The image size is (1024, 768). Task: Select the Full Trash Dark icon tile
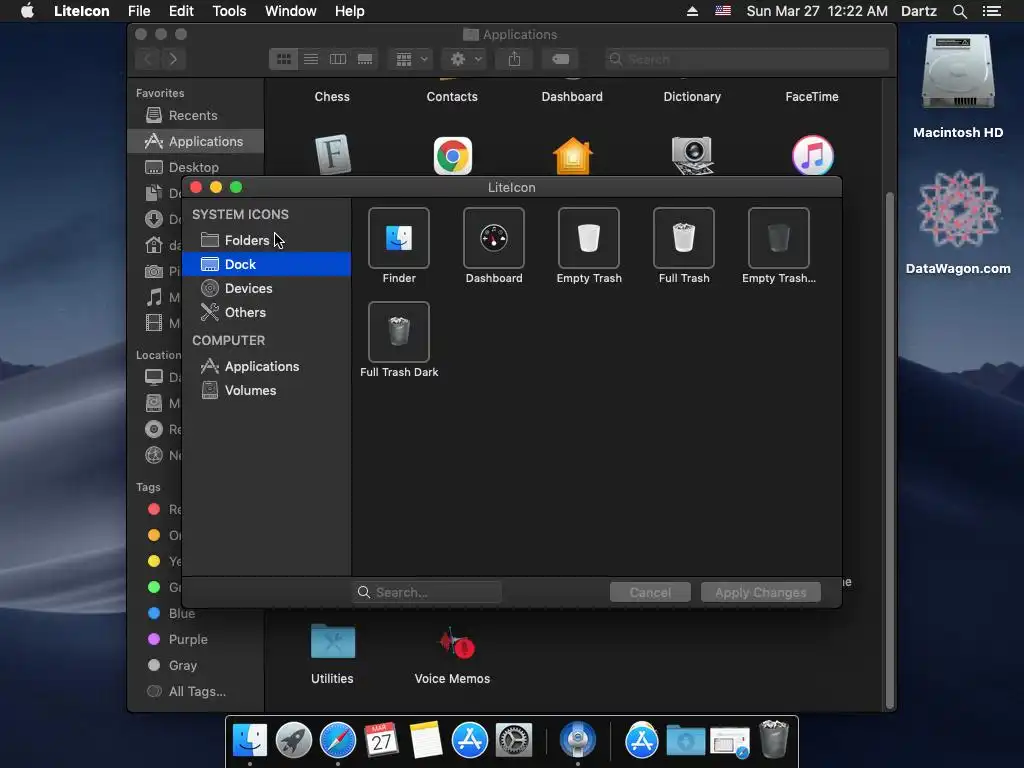pos(398,332)
